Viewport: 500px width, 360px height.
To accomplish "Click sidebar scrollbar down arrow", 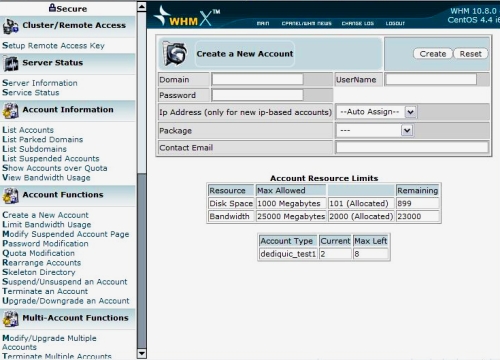I will [x=142, y=353].
